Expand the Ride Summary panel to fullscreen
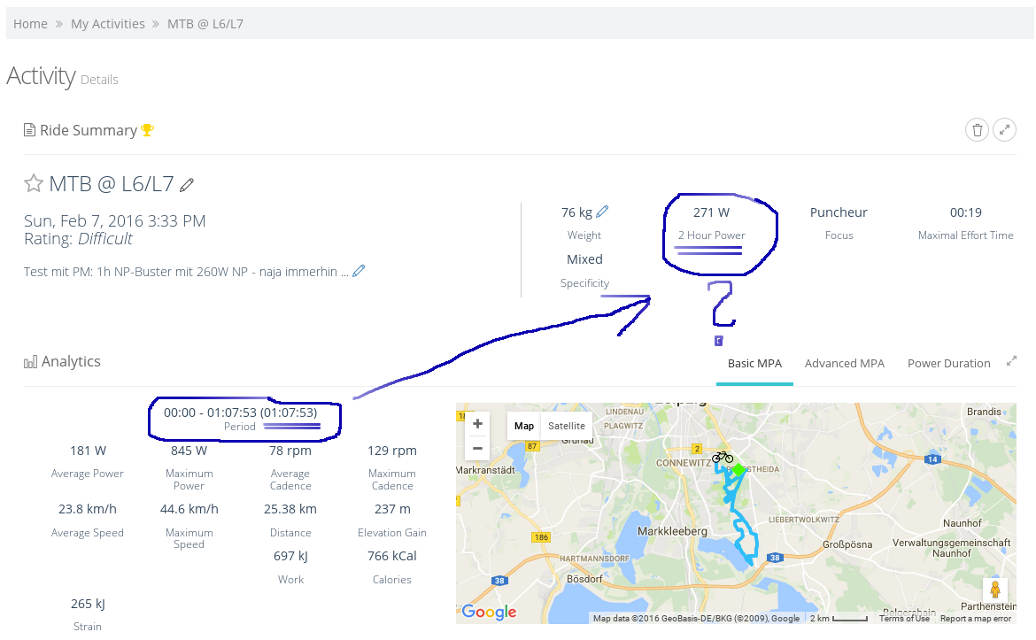Image resolution: width=1036 pixels, height=640 pixels. pos(1005,130)
